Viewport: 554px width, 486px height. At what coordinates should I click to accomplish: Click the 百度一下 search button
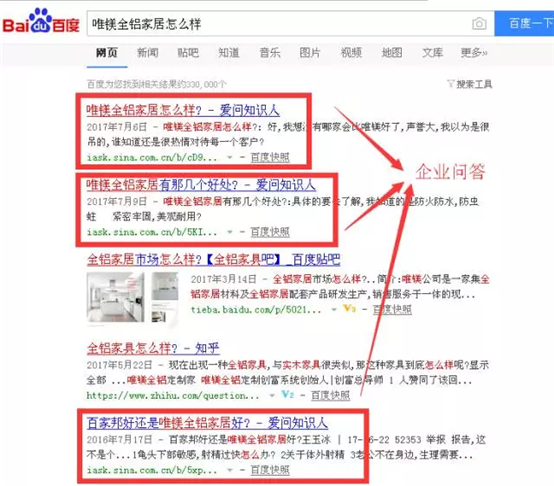tap(524, 23)
